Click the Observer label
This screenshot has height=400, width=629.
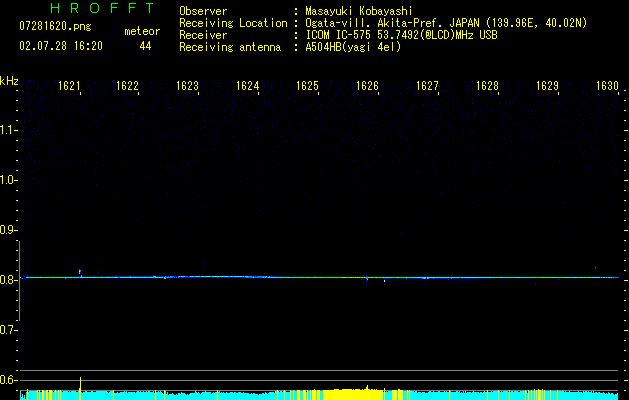[203, 11]
